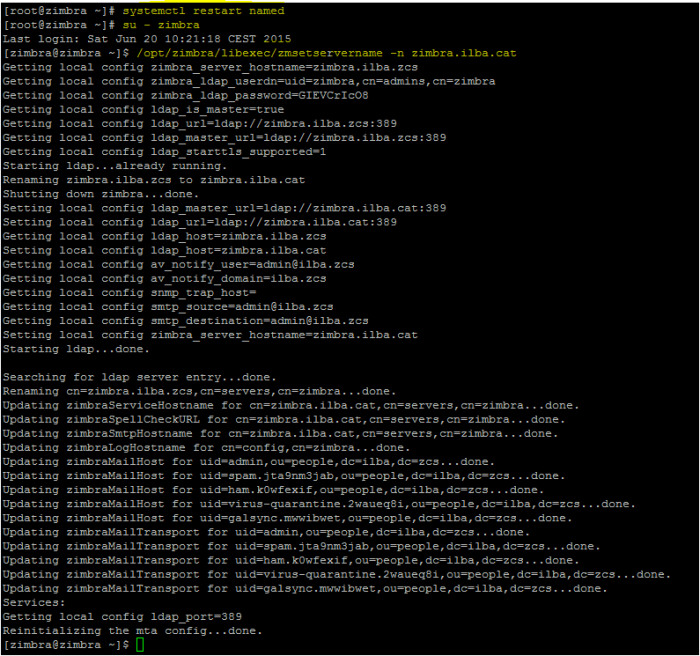Click zimbraMailHost line for uid=galsync.mwwibwet

(x=288, y=518)
